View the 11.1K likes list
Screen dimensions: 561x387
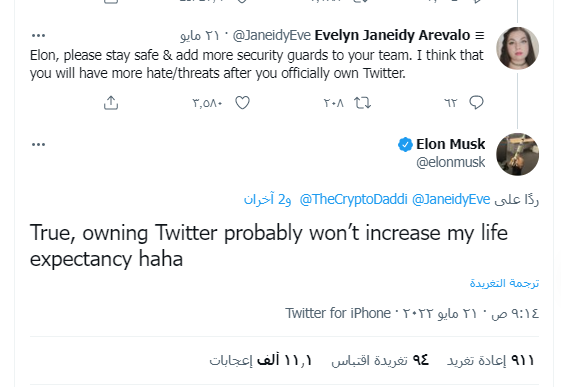point(260,360)
